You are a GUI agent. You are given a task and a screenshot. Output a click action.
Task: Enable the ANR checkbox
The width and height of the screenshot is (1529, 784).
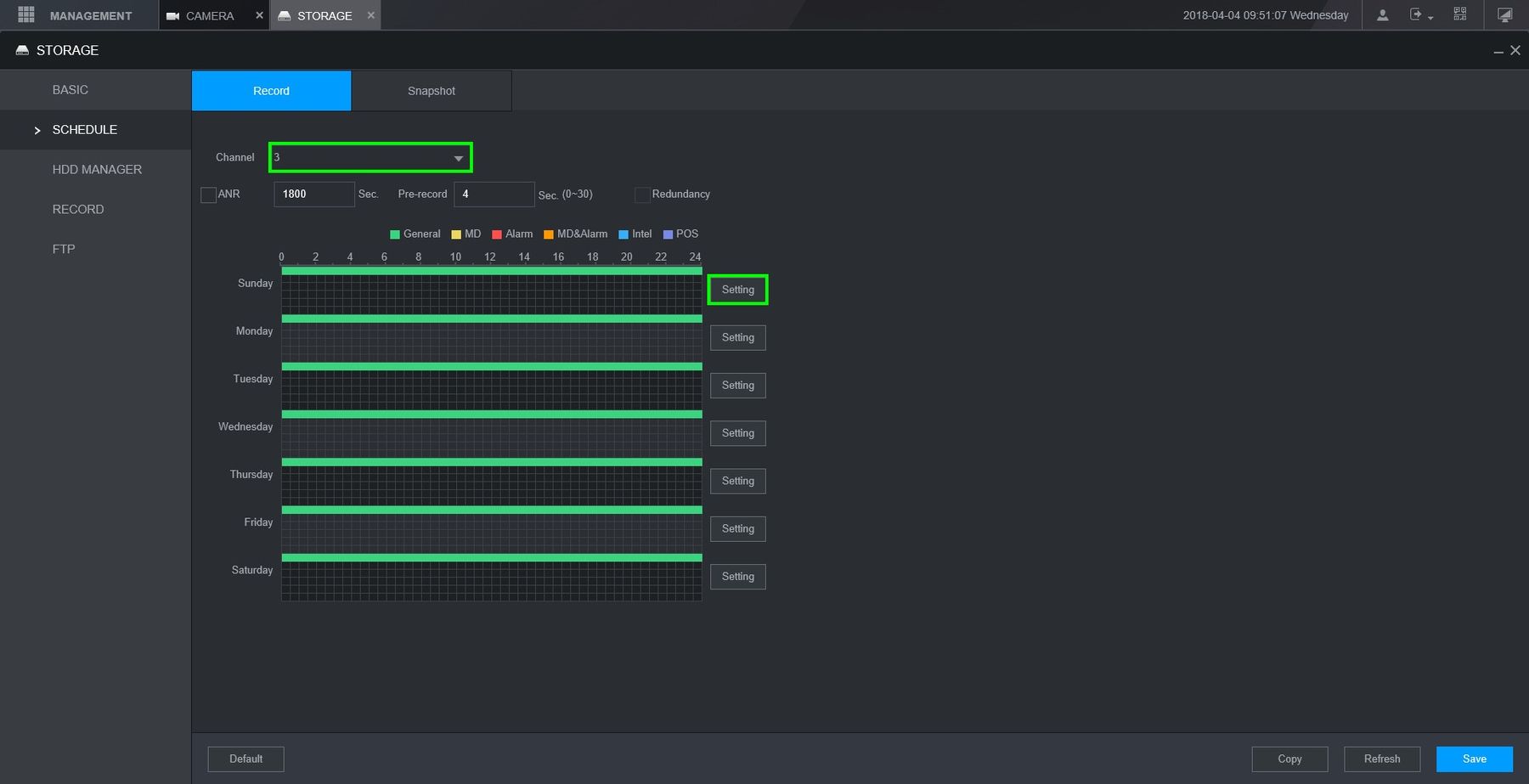(x=208, y=195)
